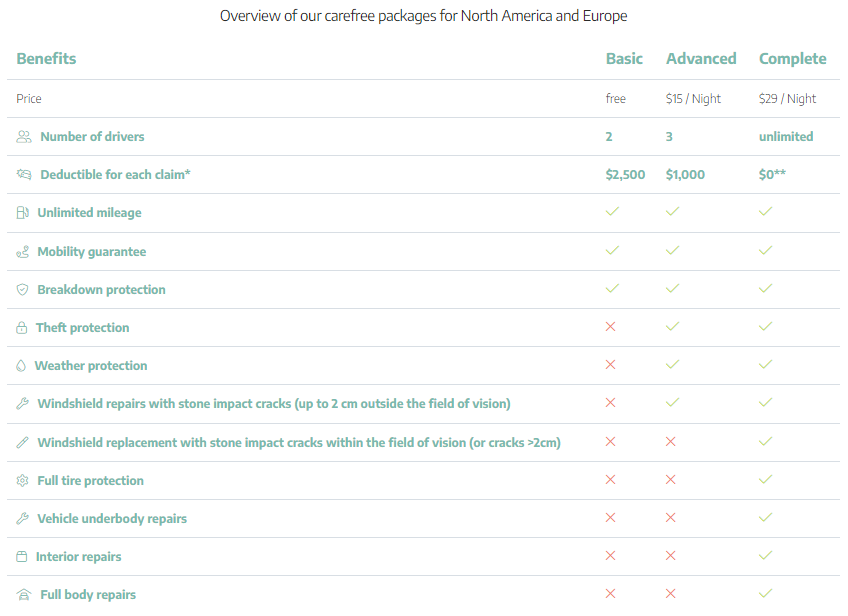Viewport: 848px width, 616px height.
Task: Click the Interior repairs box icon
Action: pos(22,557)
